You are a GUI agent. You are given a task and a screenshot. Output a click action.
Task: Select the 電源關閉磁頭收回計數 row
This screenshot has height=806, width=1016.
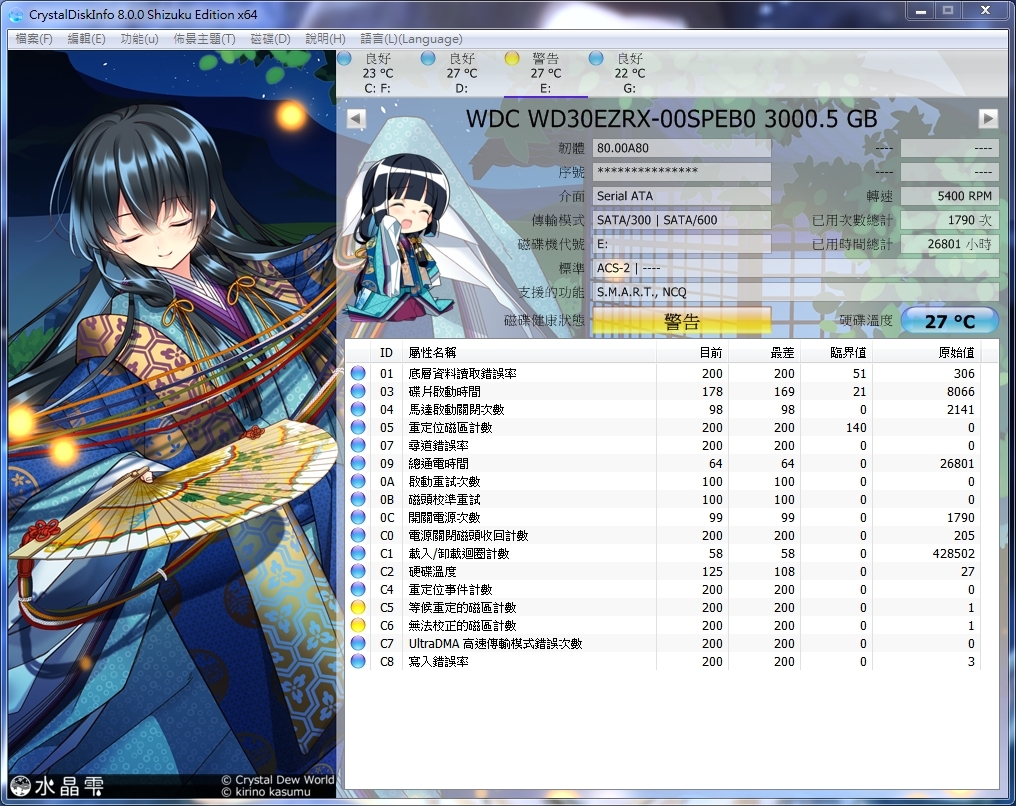click(663, 536)
